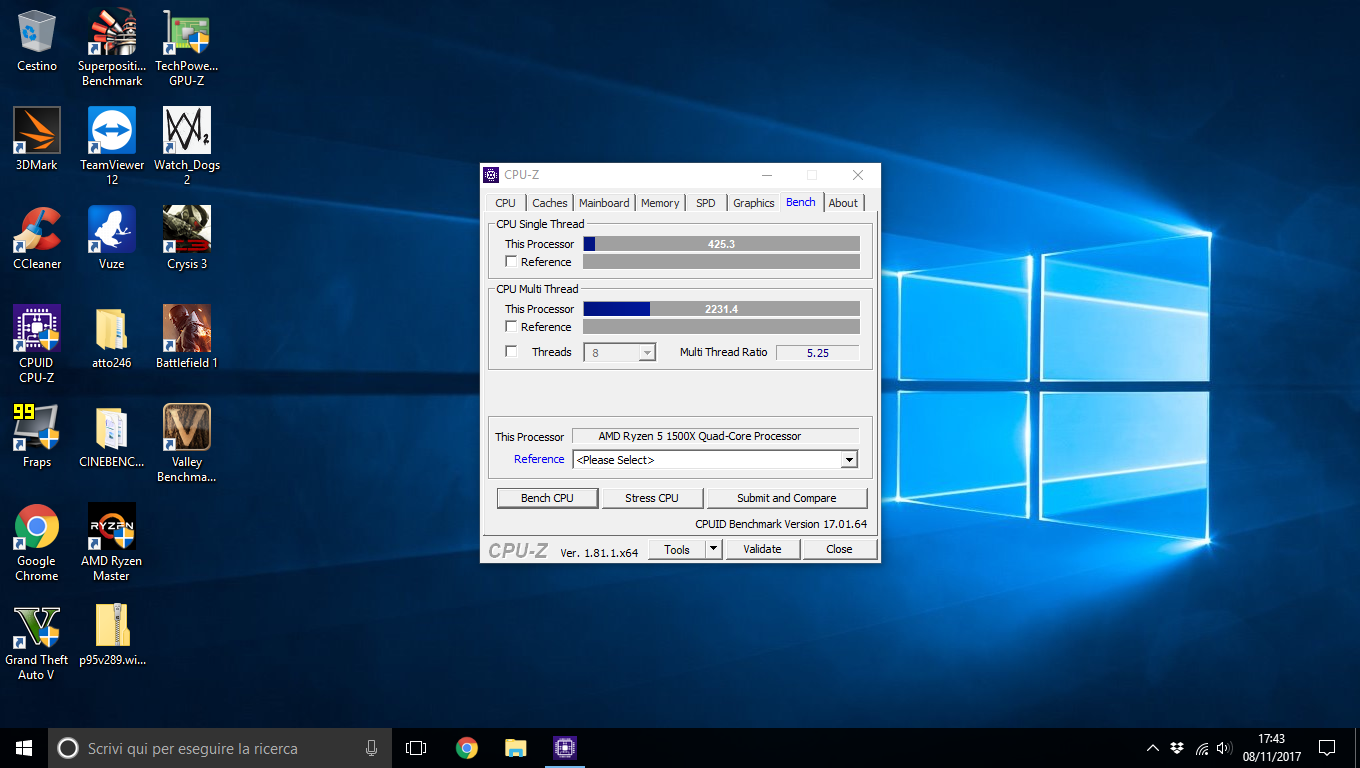Image resolution: width=1360 pixels, height=768 pixels.
Task: Click the taskbar search box
Action: click(x=219, y=748)
